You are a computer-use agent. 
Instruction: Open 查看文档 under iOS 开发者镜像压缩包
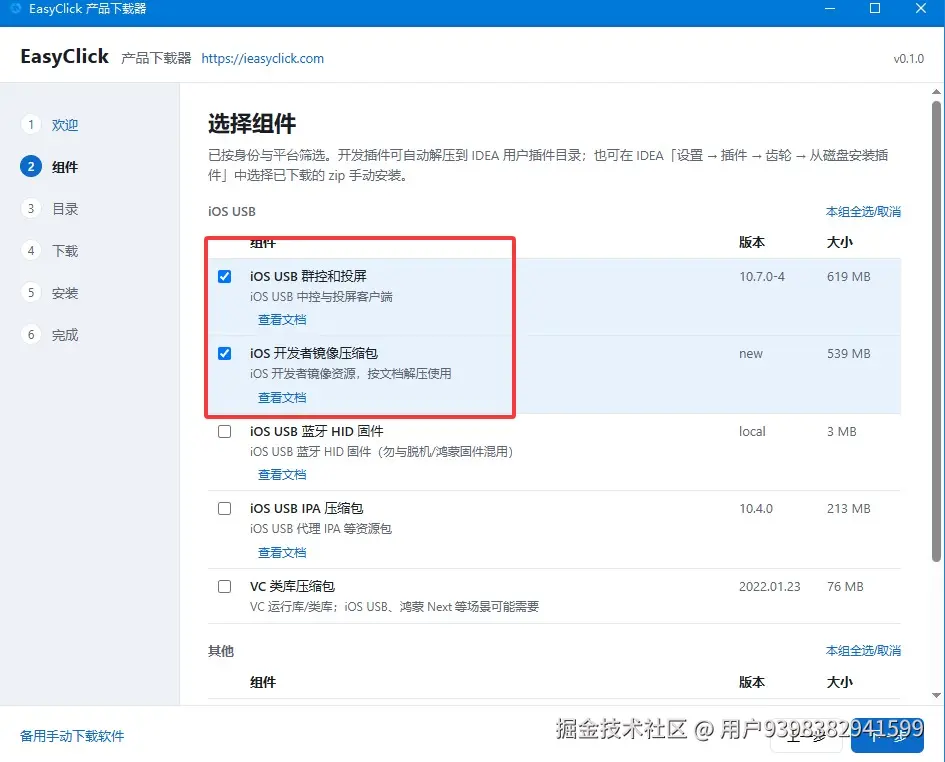click(282, 397)
